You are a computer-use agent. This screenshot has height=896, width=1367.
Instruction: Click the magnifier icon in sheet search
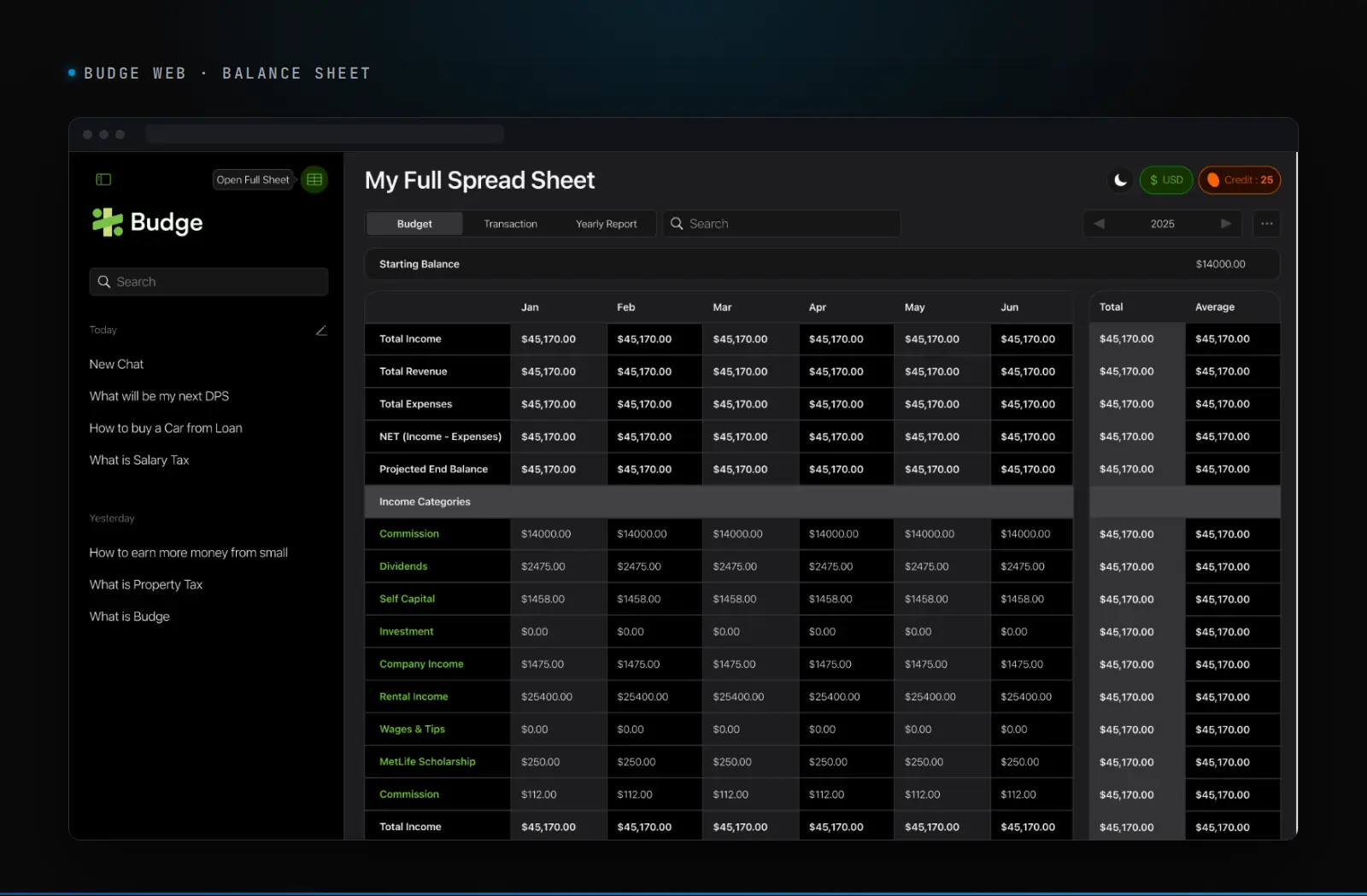[x=677, y=224]
